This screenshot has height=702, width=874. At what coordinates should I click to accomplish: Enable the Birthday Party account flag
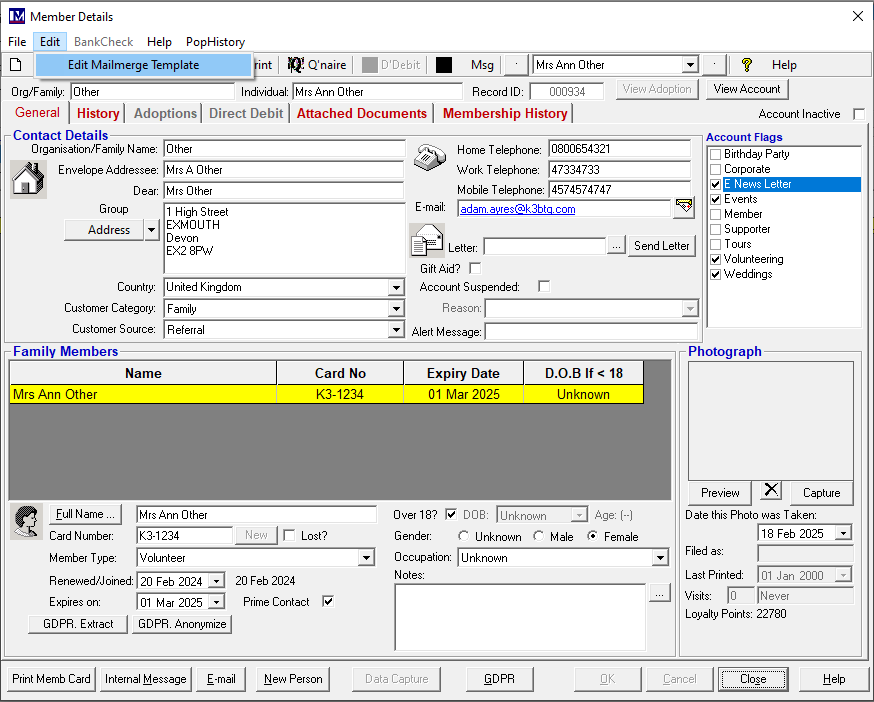tap(715, 154)
